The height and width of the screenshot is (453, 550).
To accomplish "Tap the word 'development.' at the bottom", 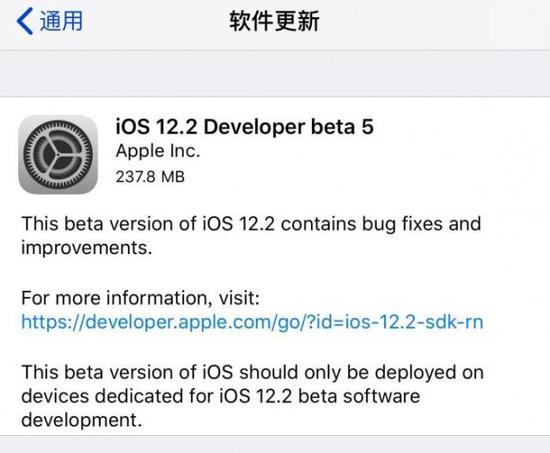I will (x=81, y=420).
